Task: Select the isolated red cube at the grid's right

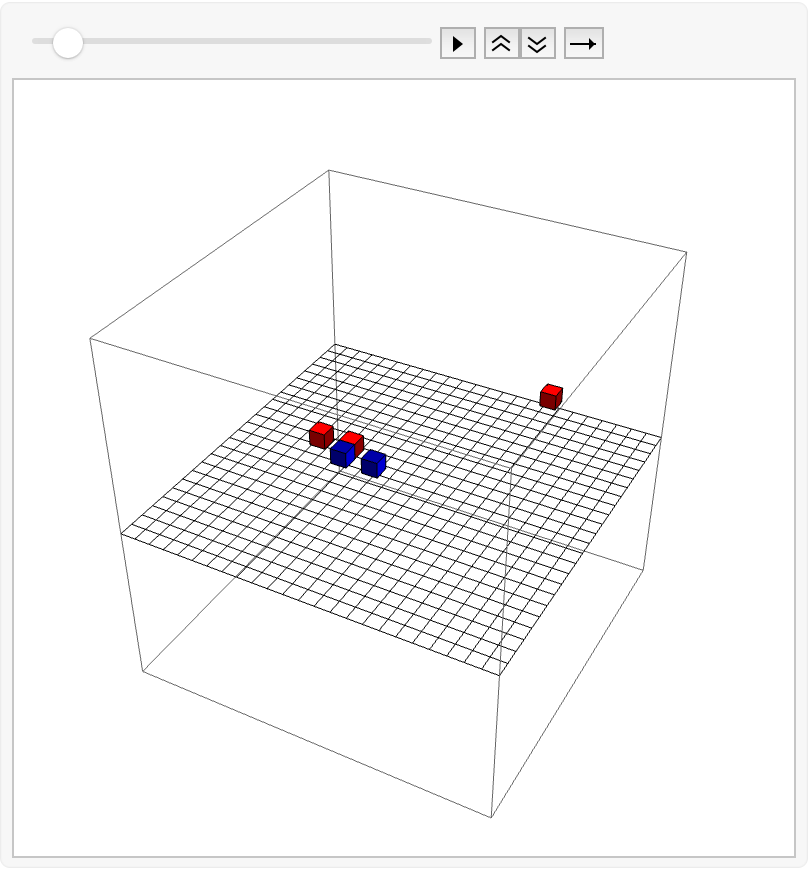Action: click(x=550, y=396)
